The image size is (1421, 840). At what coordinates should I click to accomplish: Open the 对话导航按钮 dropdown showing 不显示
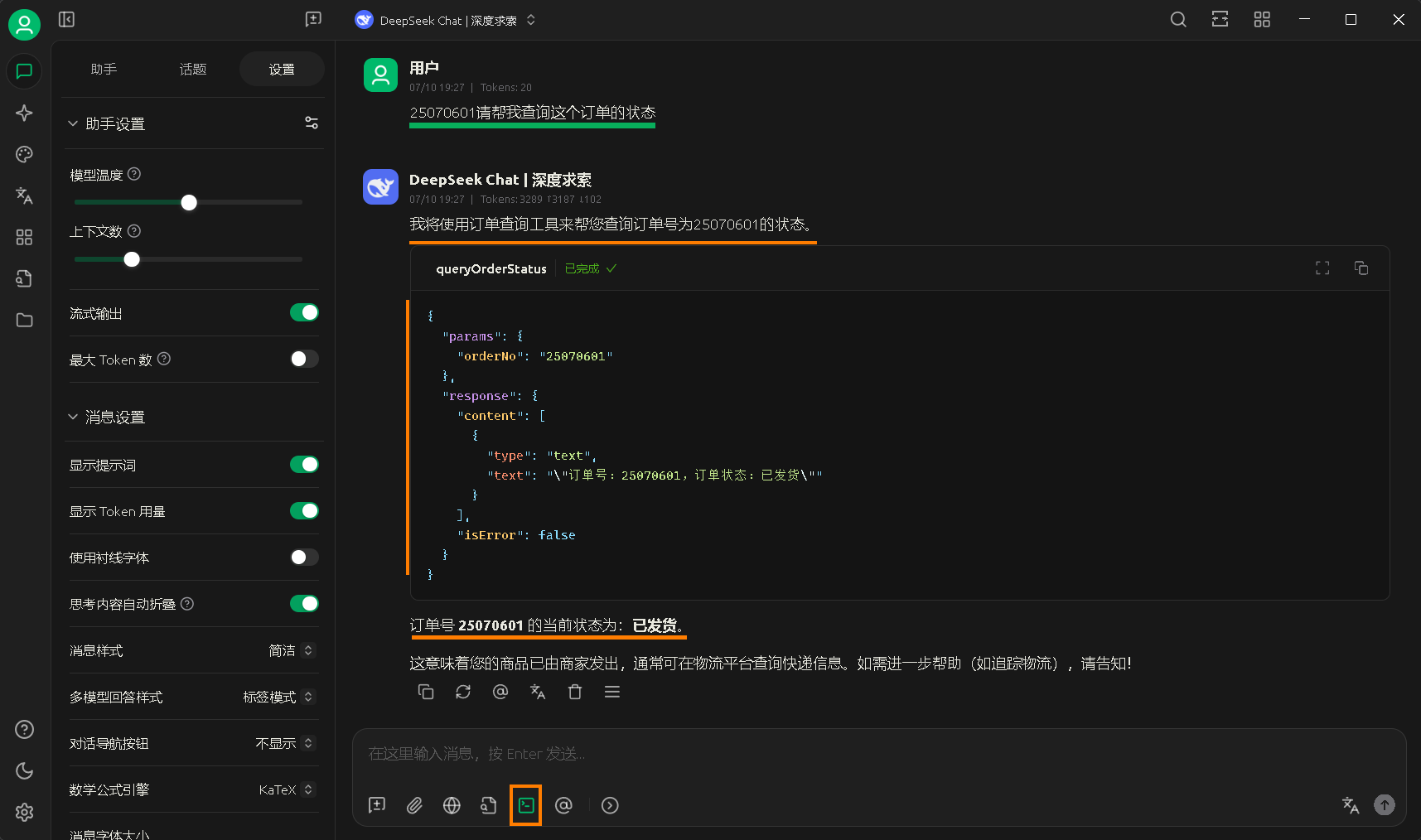pos(284,743)
